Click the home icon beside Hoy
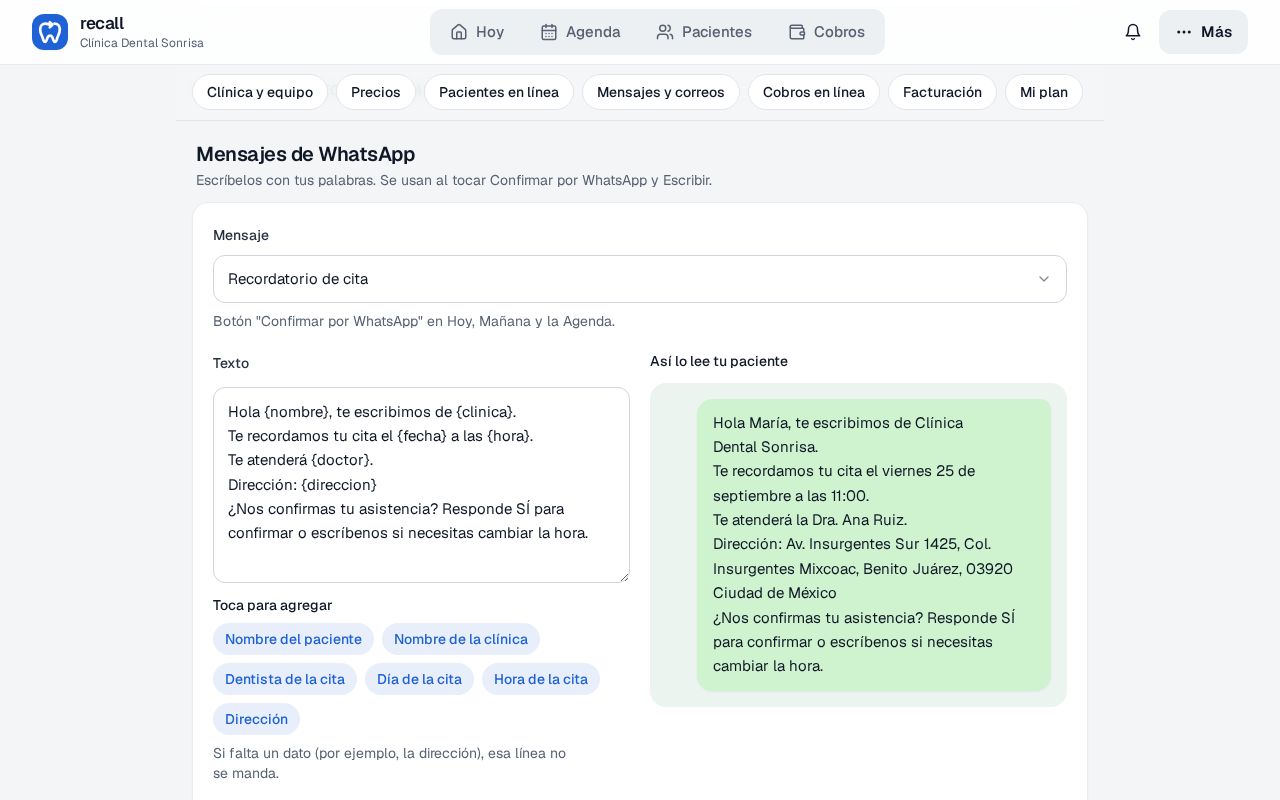The width and height of the screenshot is (1280, 800). (459, 32)
